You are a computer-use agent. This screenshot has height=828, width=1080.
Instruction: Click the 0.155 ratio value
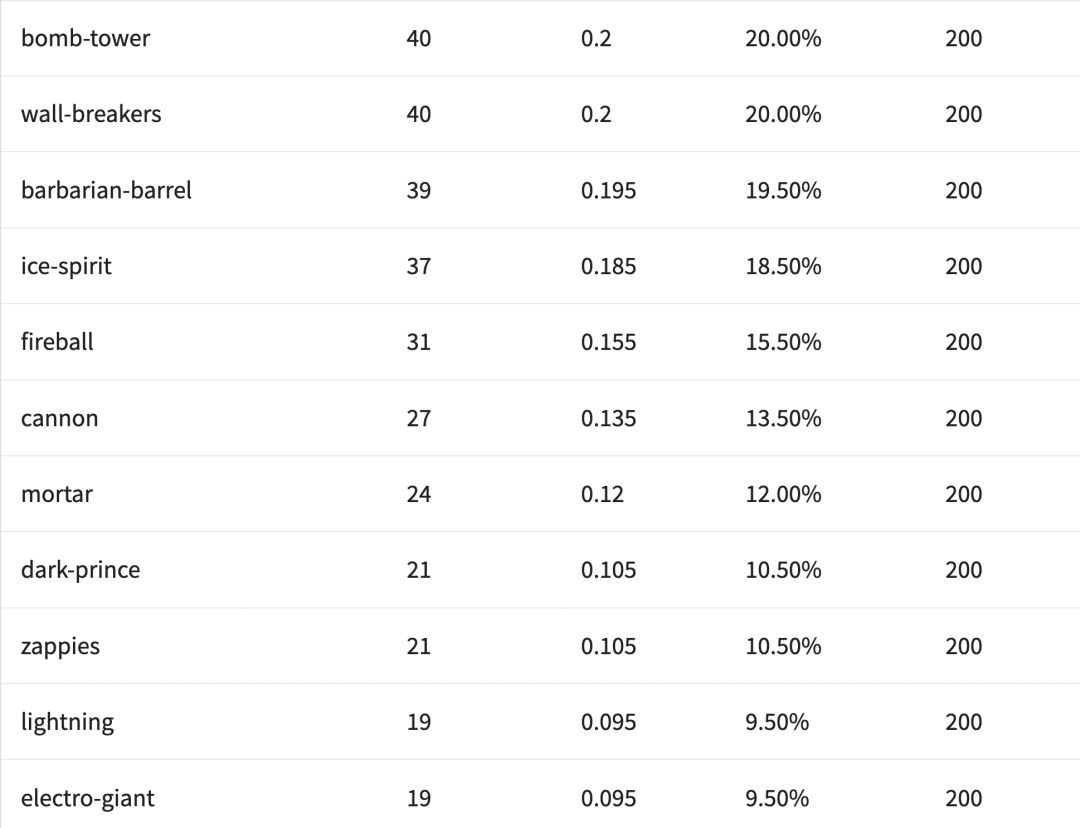click(608, 342)
